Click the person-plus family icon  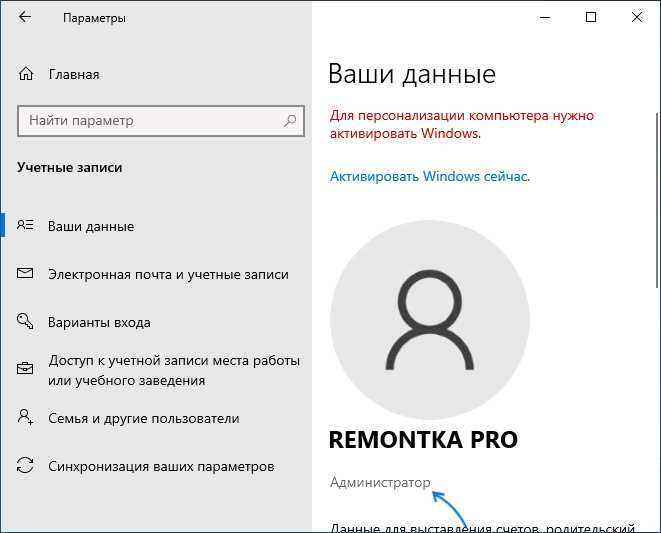pyautogui.click(x=25, y=417)
